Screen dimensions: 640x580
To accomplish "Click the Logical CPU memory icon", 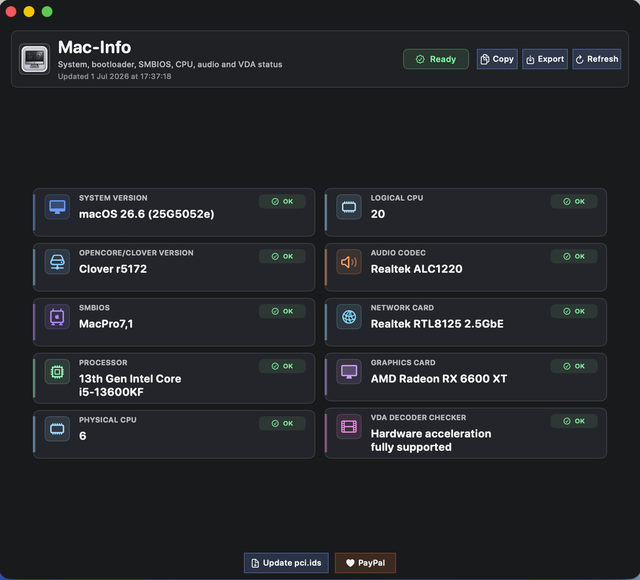I will pyautogui.click(x=349, y=207).
